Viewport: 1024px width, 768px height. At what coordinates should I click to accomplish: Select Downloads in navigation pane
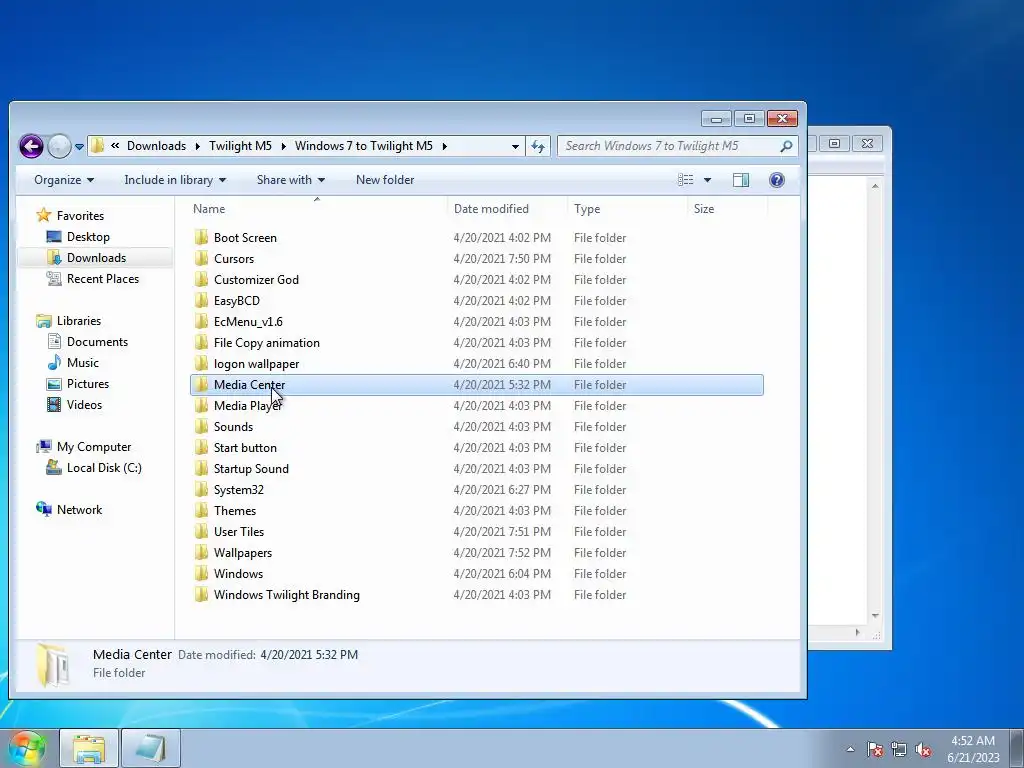[x=96, y=258]
